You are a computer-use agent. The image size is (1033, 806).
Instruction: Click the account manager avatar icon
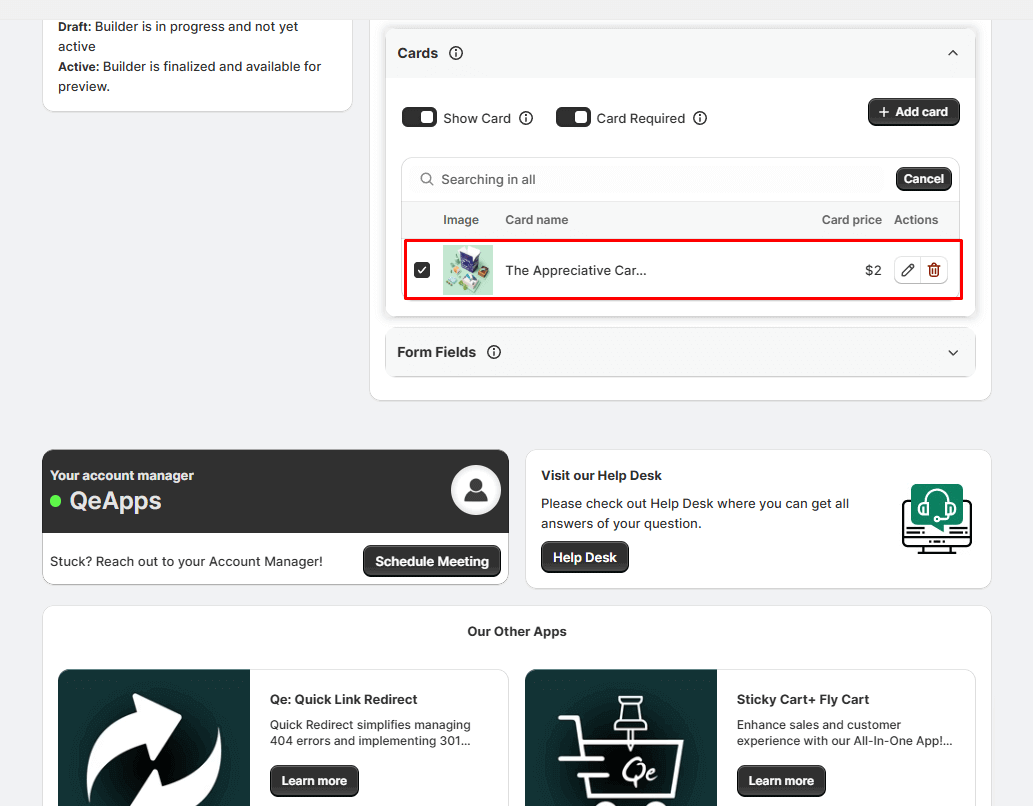[x=476, y=490]
